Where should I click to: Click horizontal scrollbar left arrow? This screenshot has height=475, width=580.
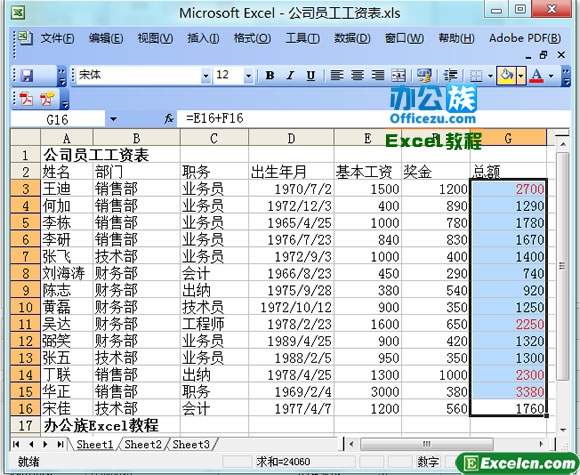coord(351,444)
